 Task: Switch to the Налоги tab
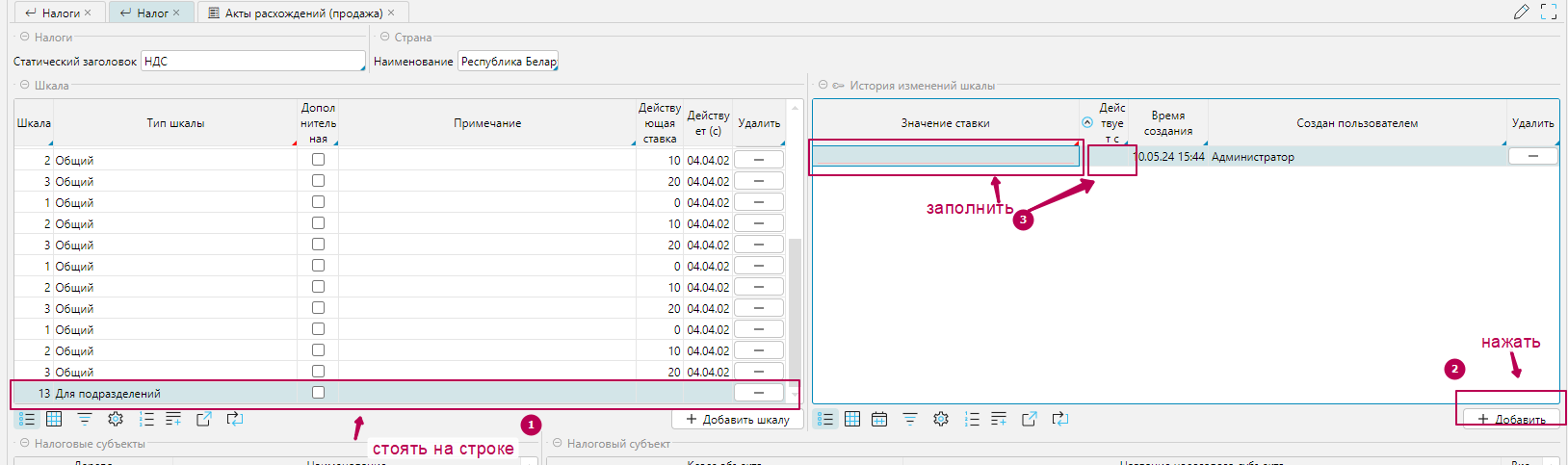point(54,13)
